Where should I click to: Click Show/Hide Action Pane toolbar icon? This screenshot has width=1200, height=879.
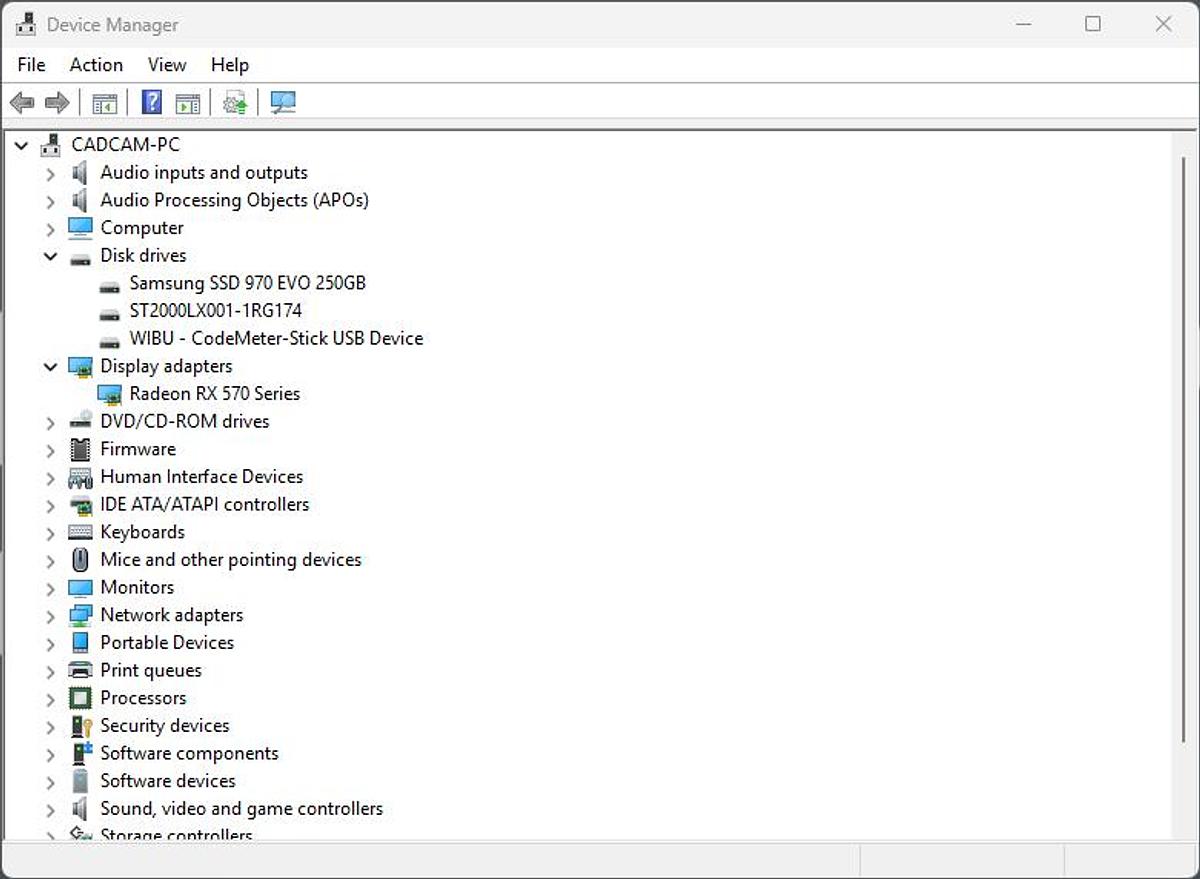(x=187, y=103)
